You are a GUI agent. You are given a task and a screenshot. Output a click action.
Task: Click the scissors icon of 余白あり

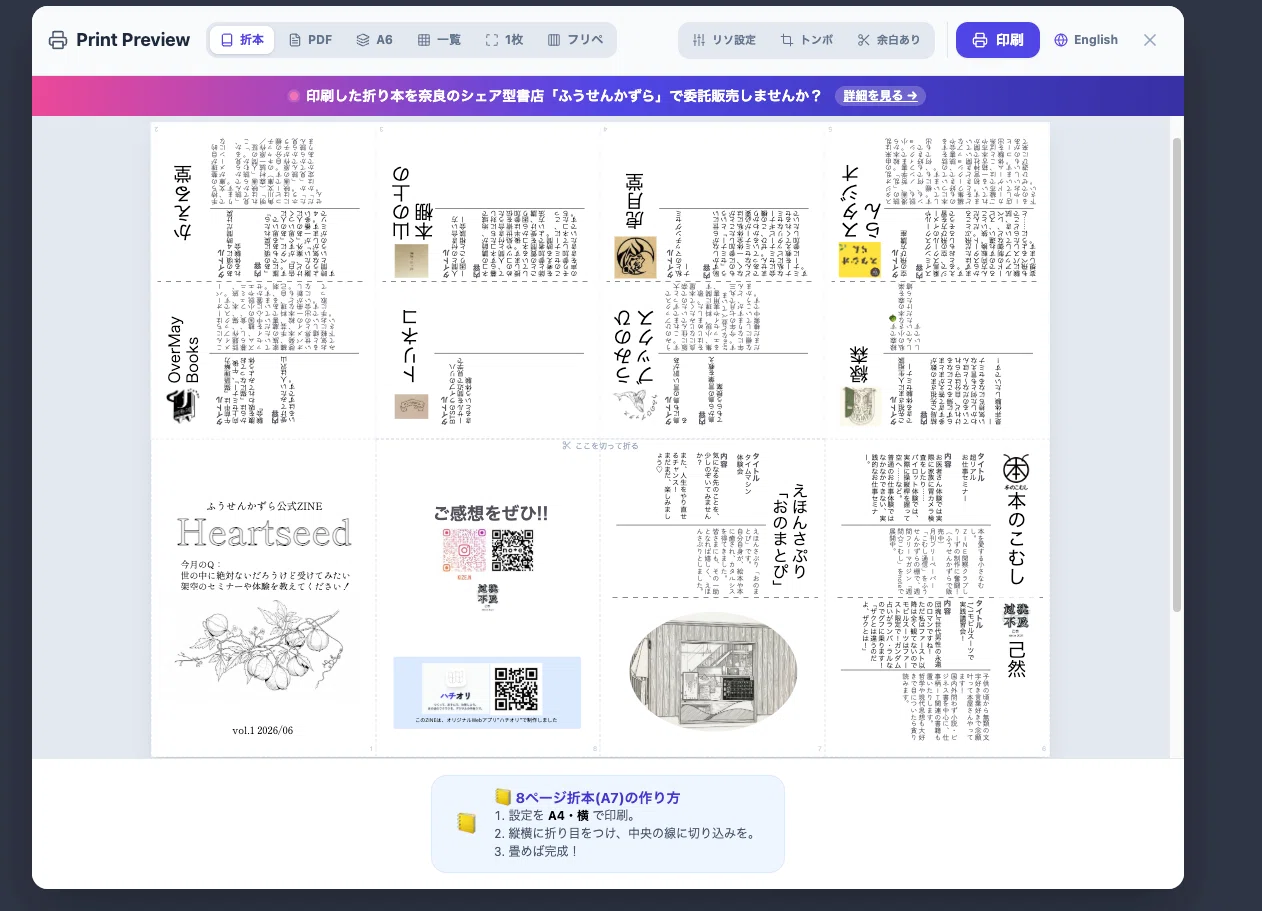click(864, 40)
